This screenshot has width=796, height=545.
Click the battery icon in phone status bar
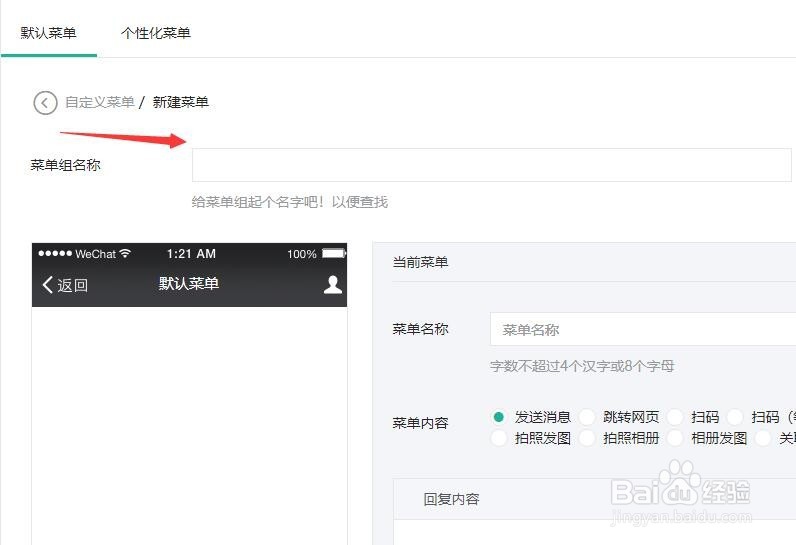click(x=333, y=254)
